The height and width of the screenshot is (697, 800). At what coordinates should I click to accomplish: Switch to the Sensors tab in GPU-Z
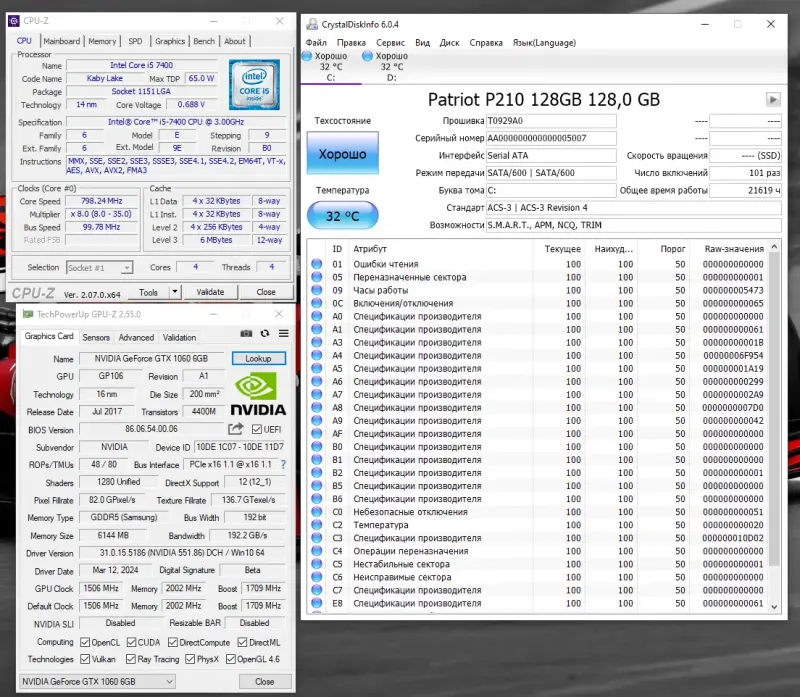pyautogui.click(x=96, y=337)
